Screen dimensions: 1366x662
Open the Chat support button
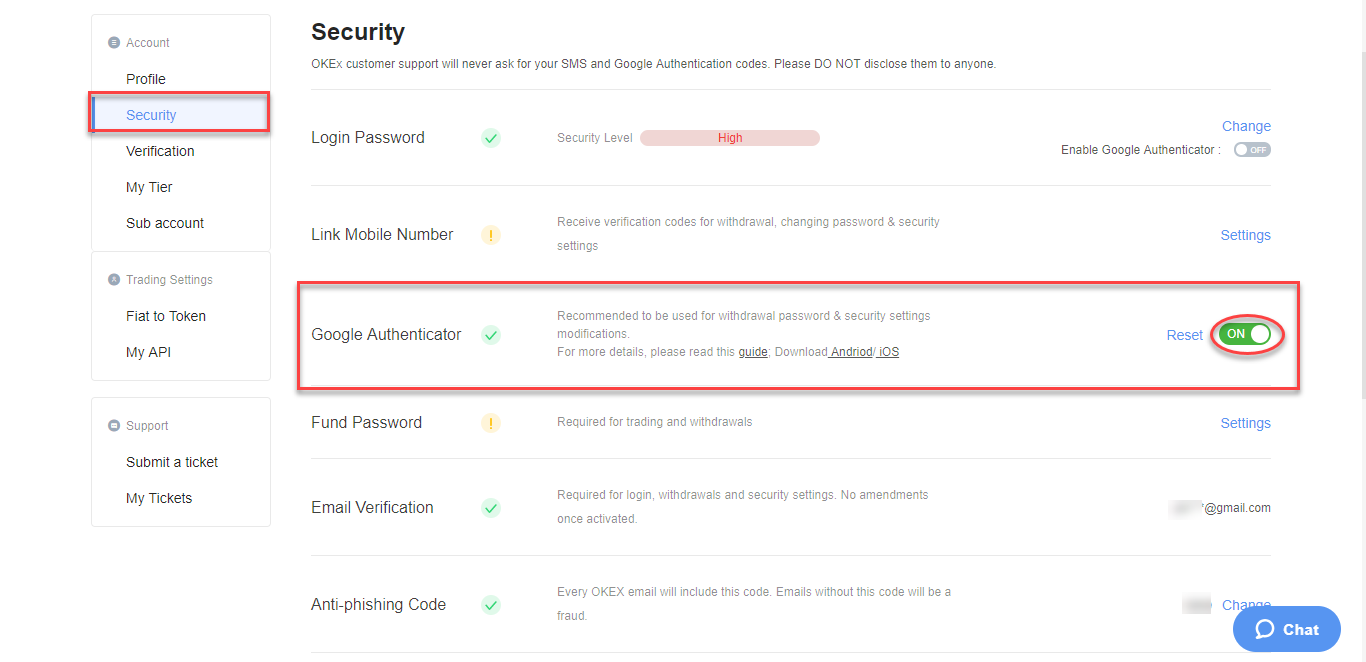click(x=1287, y=629)
